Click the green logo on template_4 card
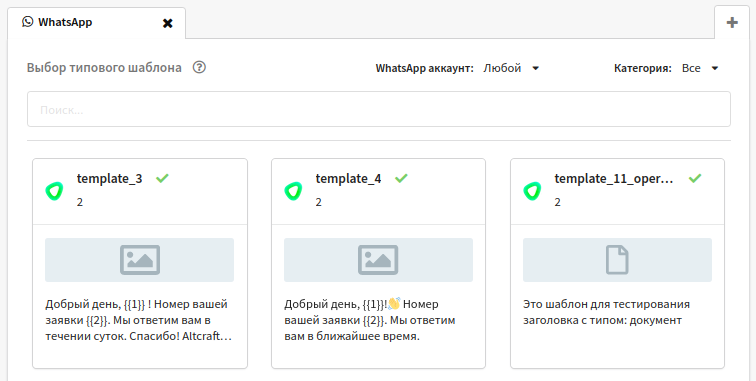This screenshot has height=381, width=756. [x=293, y=191]
